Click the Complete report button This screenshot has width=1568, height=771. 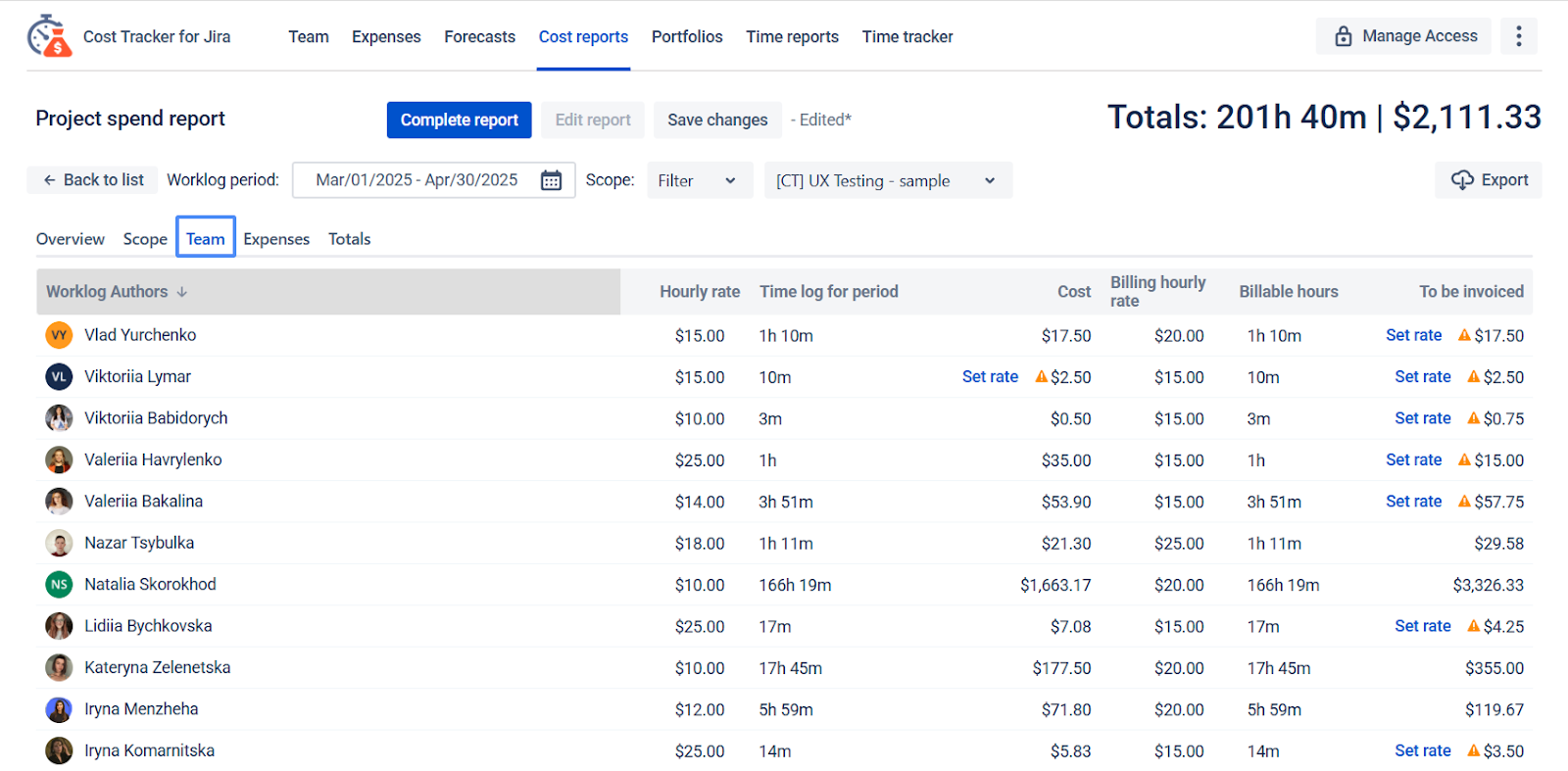[459, 120]
